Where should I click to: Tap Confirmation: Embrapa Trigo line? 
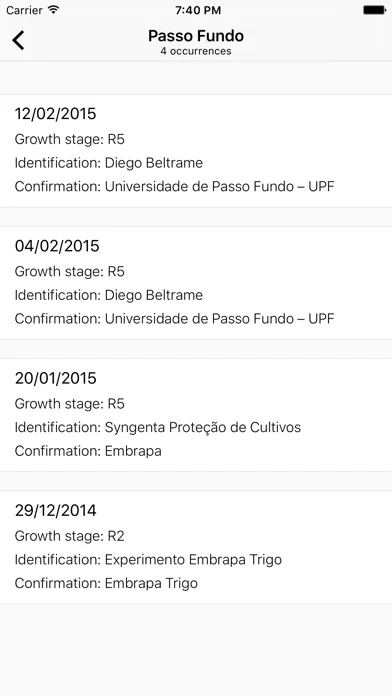point(106,583)
